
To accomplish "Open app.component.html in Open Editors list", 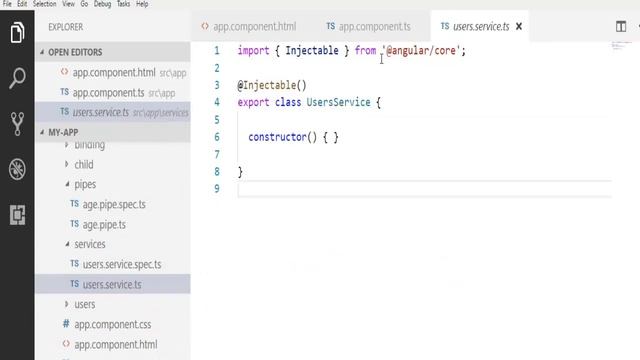I will [x=113, y=73].
